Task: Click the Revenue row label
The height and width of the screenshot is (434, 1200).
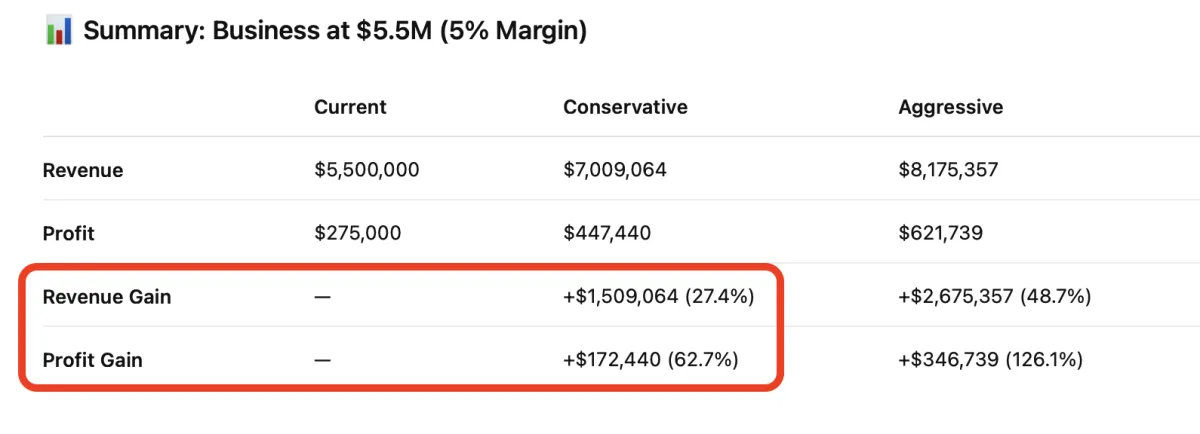Action: tap(83, 170)
